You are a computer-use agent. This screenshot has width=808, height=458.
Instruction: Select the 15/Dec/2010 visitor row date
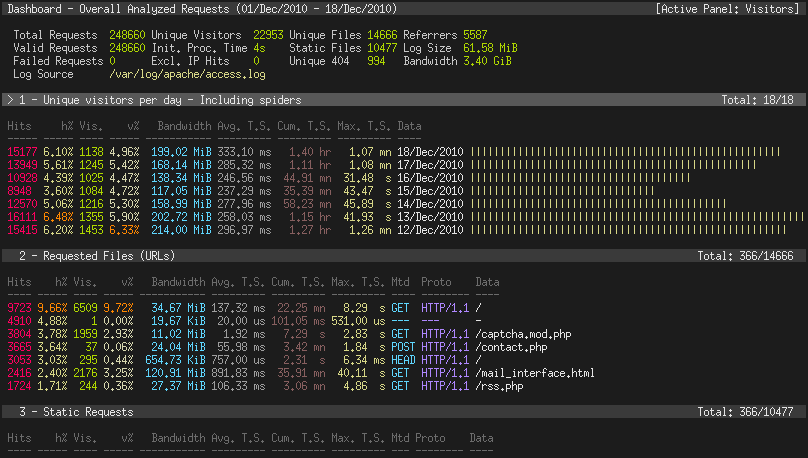pos(430,191)
